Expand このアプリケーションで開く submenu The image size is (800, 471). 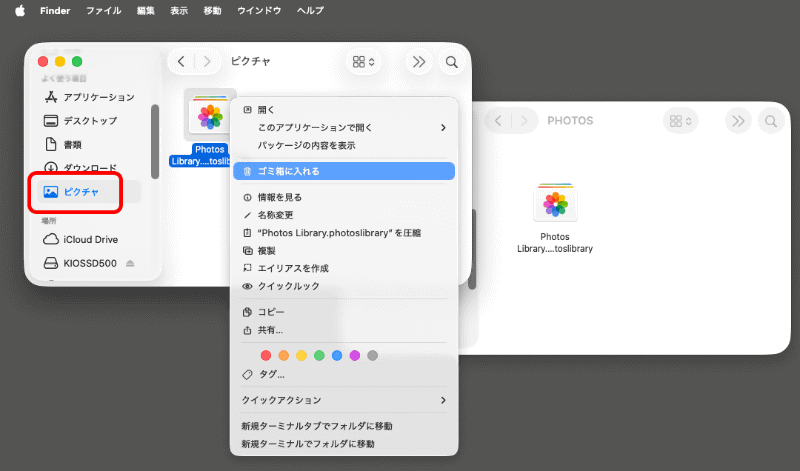click(x=344, y=128)
